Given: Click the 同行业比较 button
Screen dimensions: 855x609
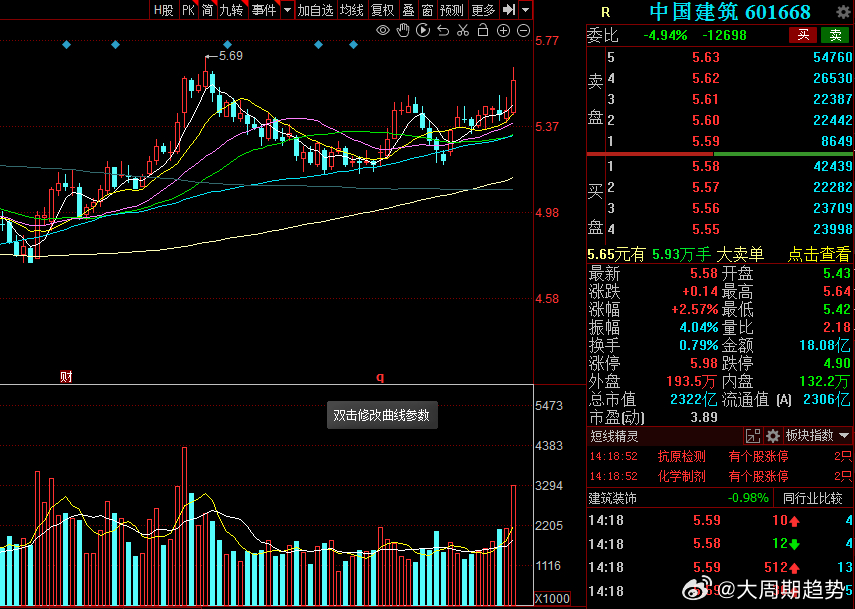Looking at the screenshot, I should click(x=812, y=497).
